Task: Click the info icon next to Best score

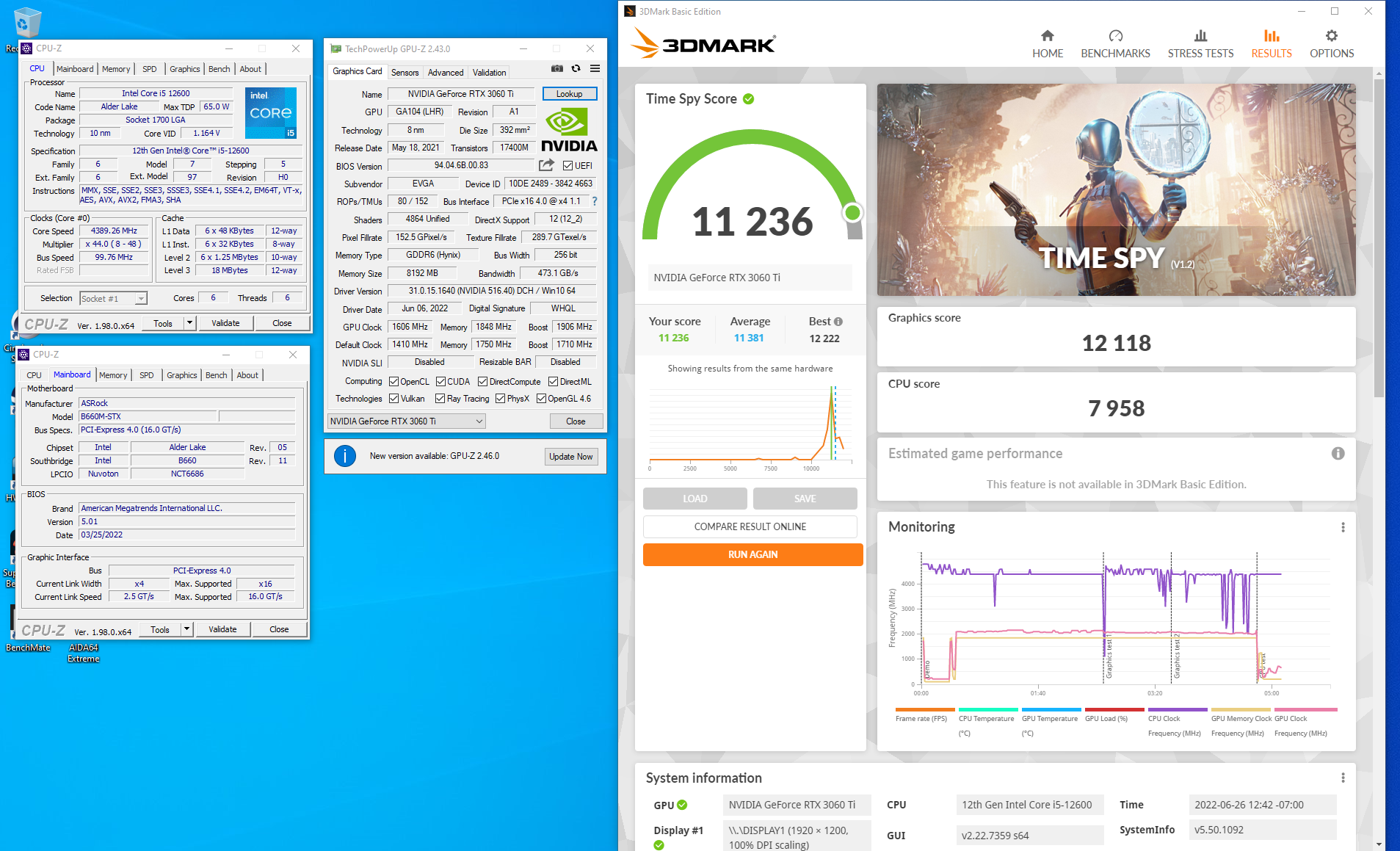Action: click(x=838, y=322)
